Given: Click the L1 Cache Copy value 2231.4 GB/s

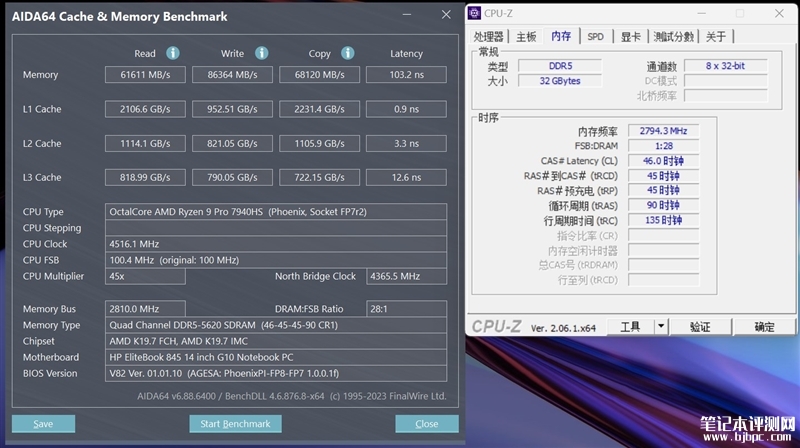Looking at the screenshot, I should 319,109.
